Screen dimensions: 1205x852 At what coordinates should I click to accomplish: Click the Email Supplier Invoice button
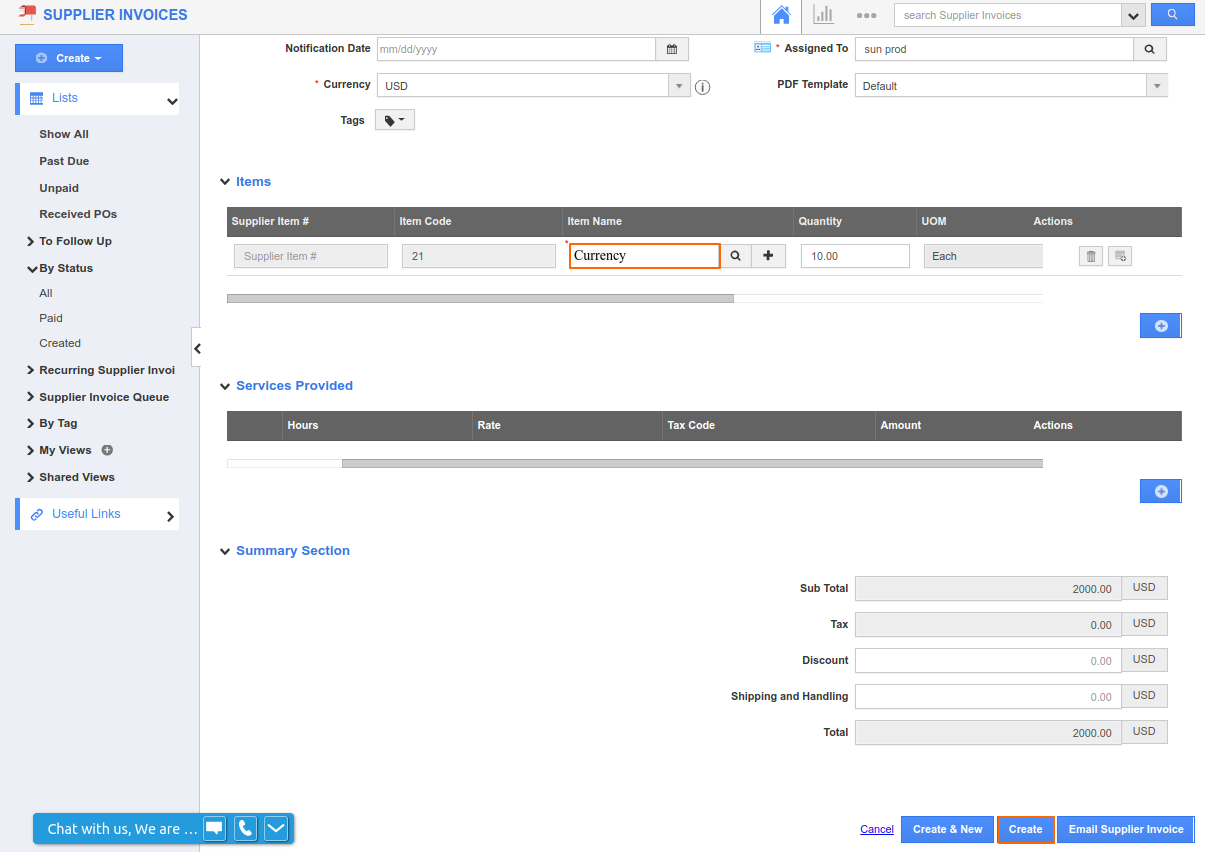pyautogui.click(x=1126, y=829)
